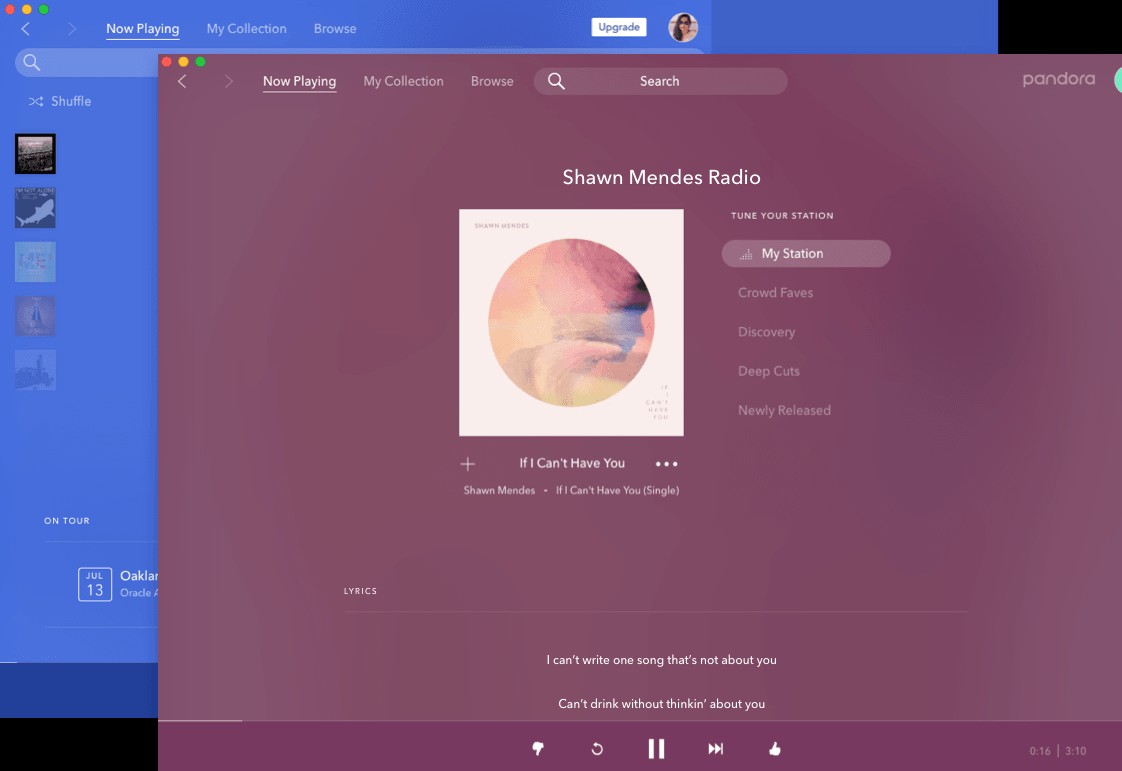1122x771 pixels.
Task: Switch to My Collection in blue window
Action: (247, 29)
